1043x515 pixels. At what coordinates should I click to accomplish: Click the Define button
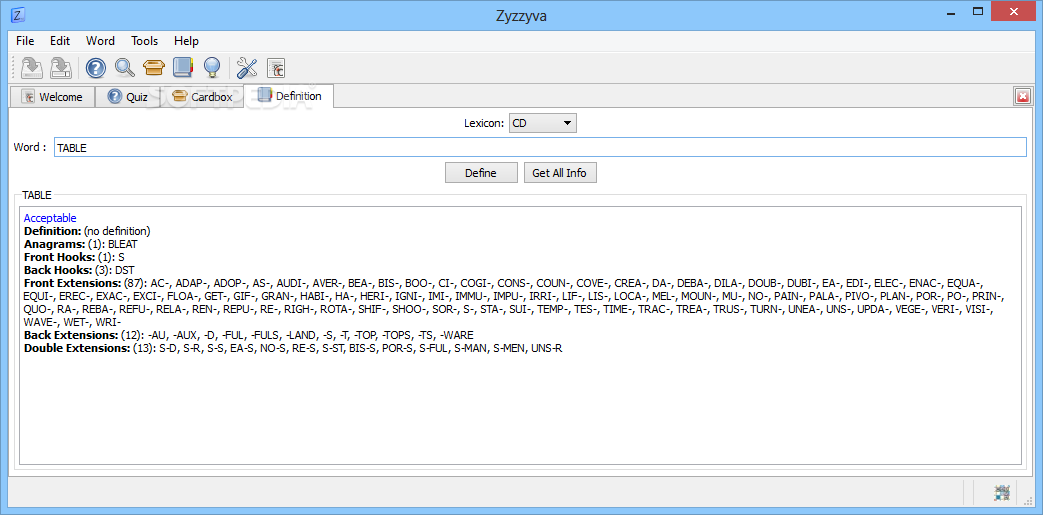point(481,173)
